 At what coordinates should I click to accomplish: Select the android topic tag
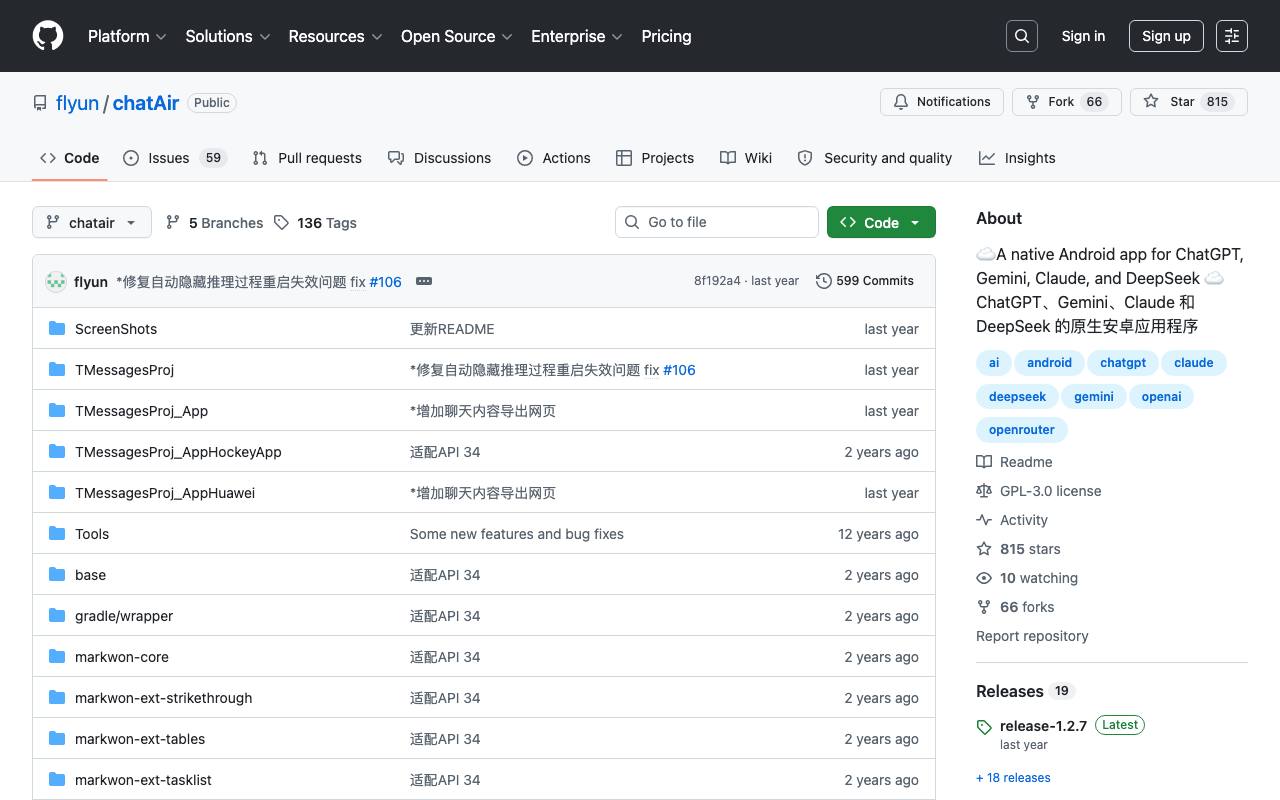(x=1049, y=363)
